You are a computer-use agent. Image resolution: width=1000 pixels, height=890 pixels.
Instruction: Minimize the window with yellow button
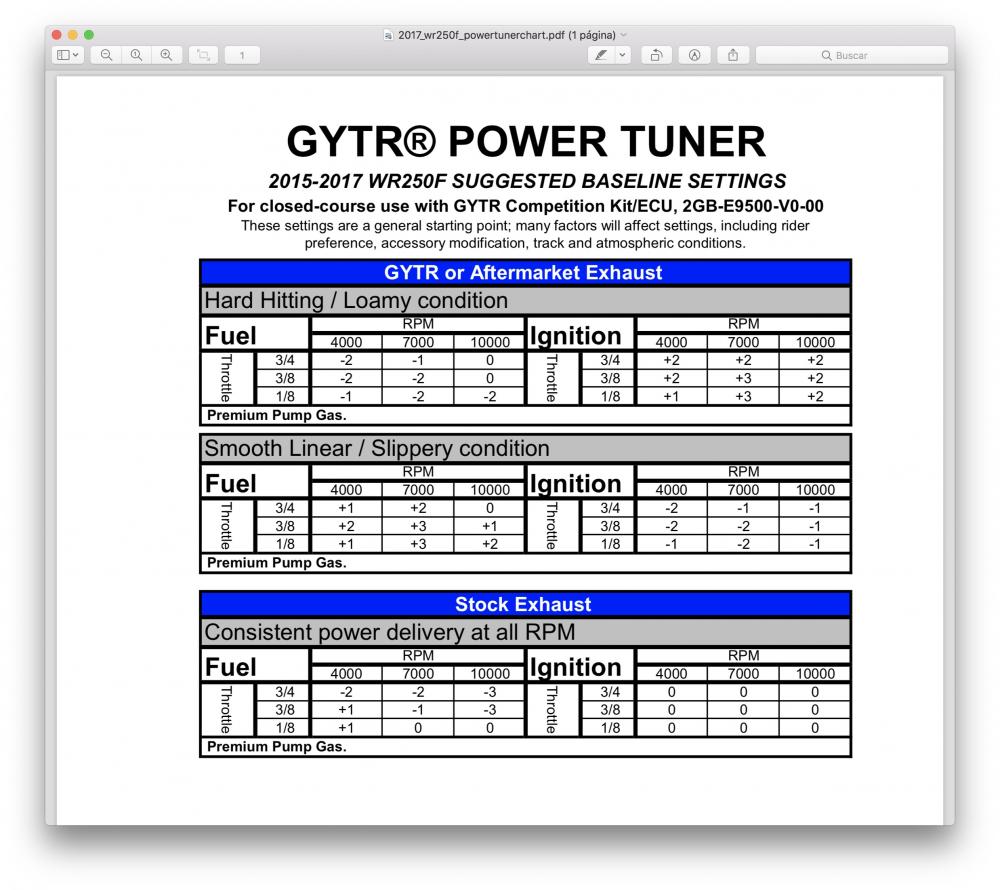coord(73,34)
